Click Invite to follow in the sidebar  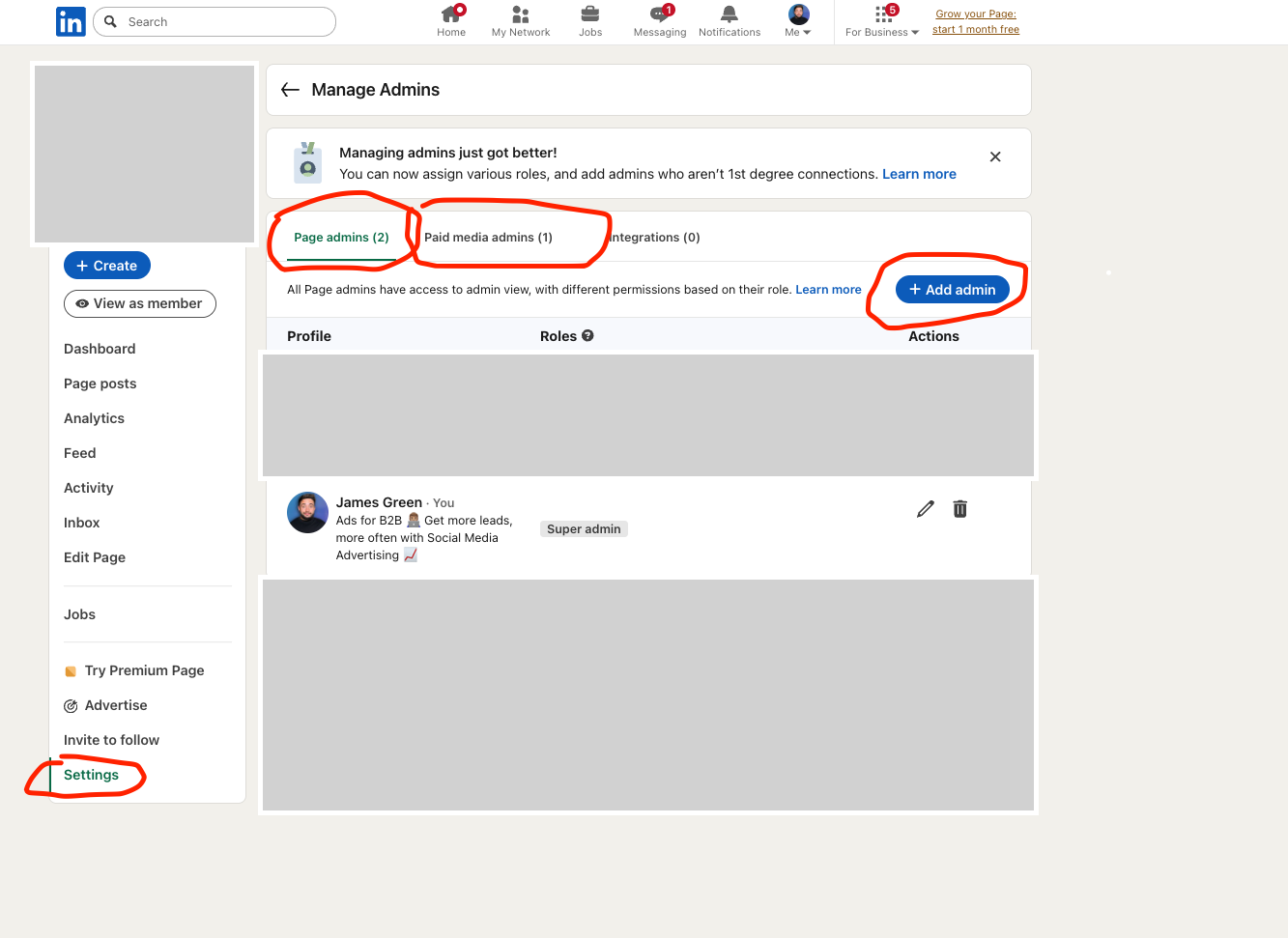click(x=112, y=740)
